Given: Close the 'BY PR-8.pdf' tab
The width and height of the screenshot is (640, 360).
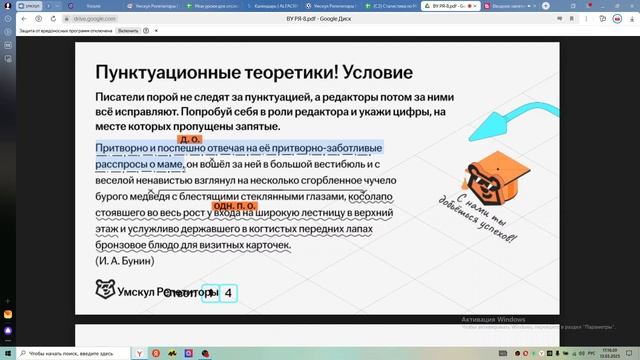Looking at the screenshot, I should 475,6.
